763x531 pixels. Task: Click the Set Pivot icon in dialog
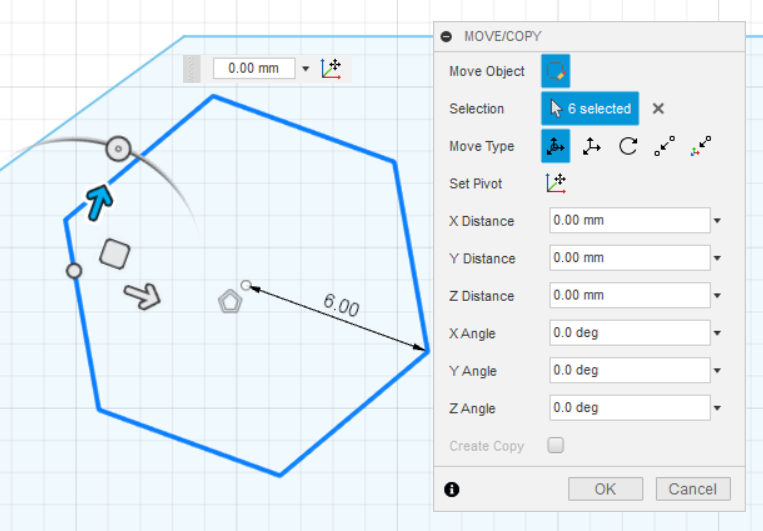tap(556, 183)
